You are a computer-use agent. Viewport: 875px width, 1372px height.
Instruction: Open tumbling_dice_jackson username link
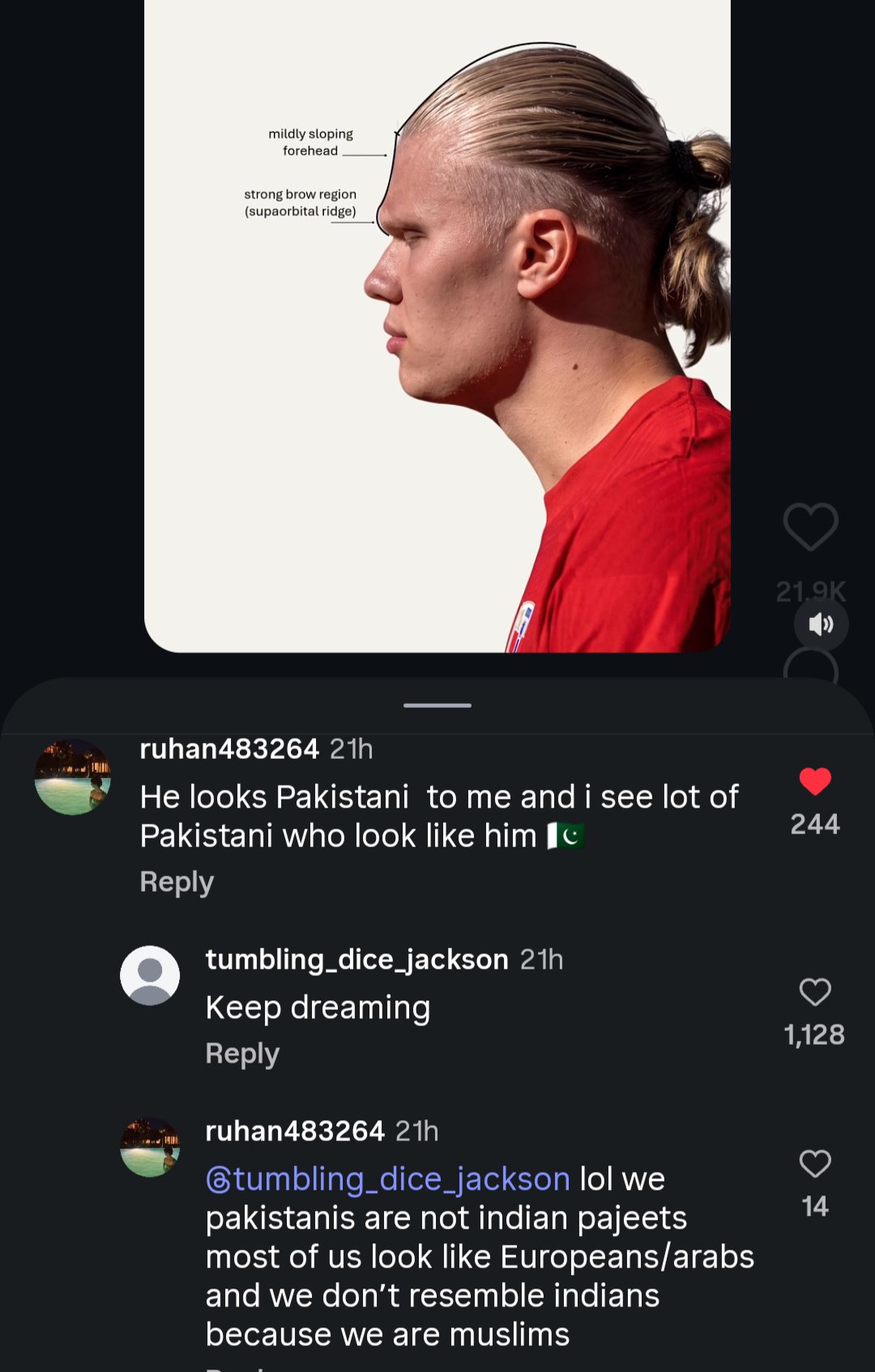point(357,960)
